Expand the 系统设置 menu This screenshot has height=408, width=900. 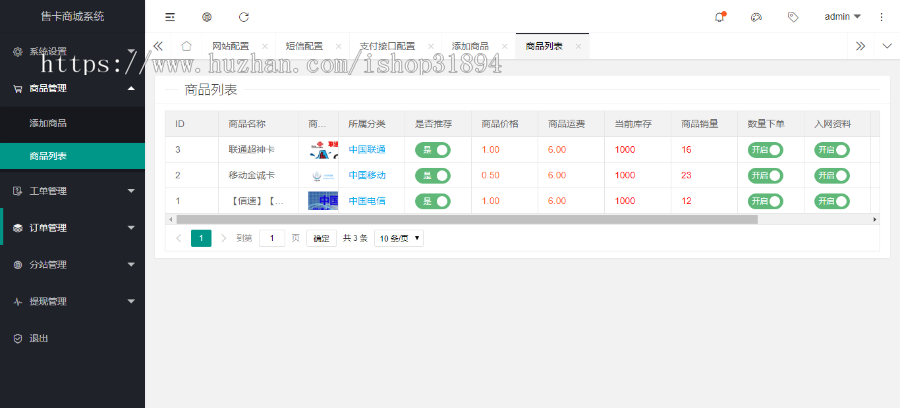131,51
